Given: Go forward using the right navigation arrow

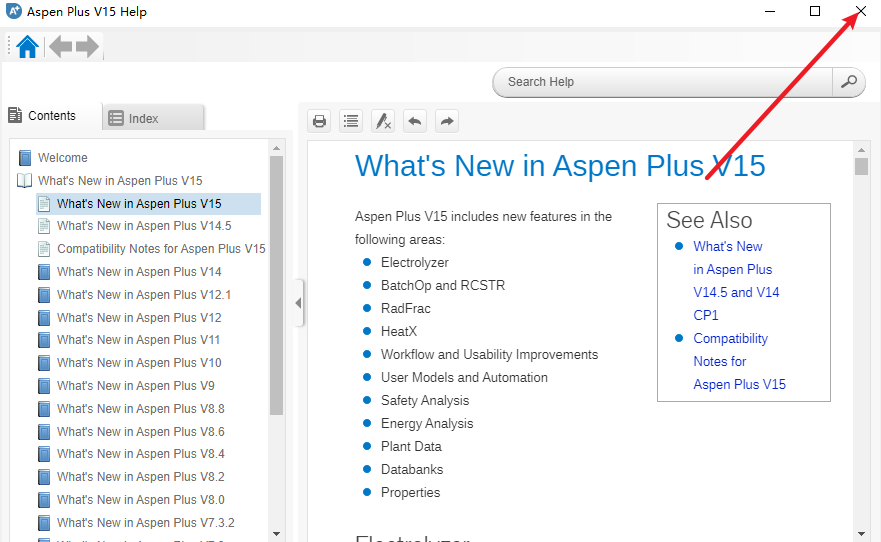Looking at the screenshot, I should pyautogui.click(x=88, y=47).
